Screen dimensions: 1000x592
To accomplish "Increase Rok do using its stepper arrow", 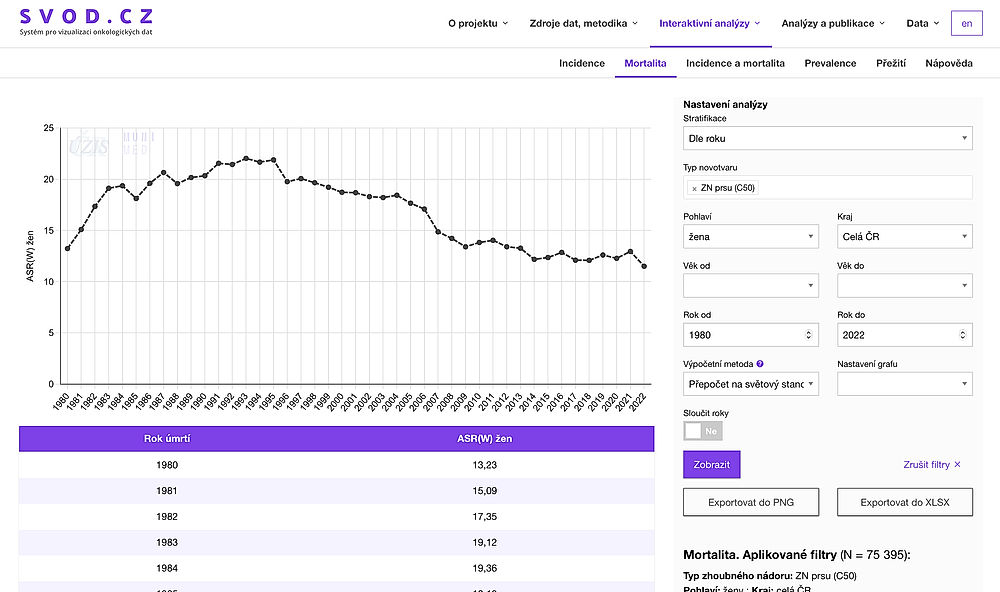I will (x=960, y=331).
